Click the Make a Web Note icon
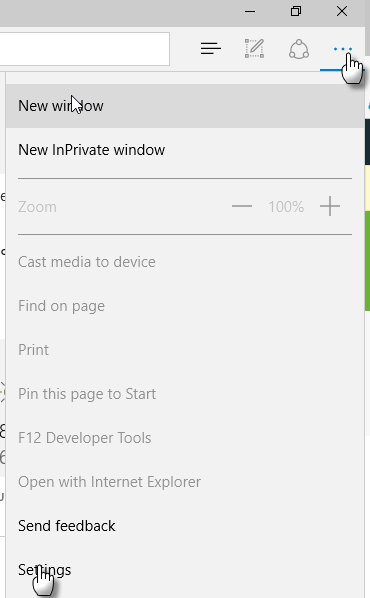 (254, 48)
